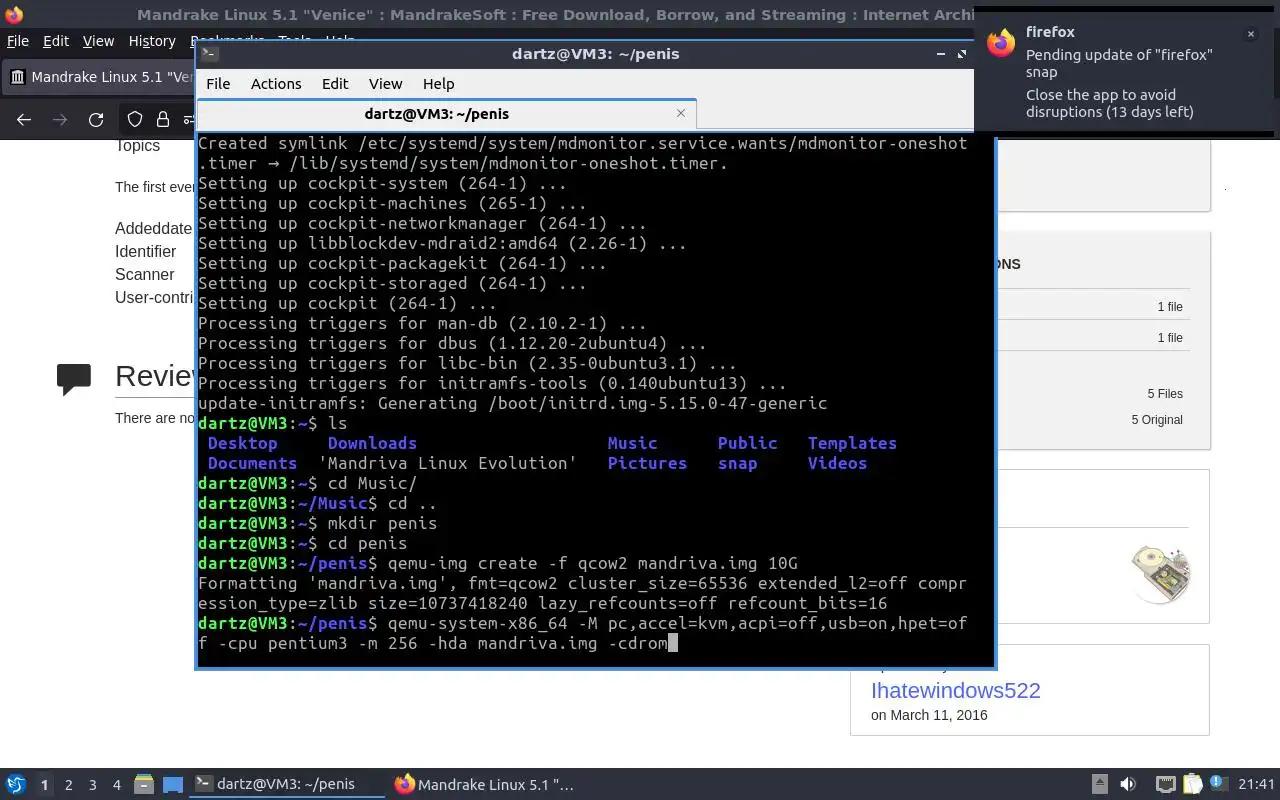The height and width of the screenshot is (800, 1280).
Task: Open the Lubuntu application menu
Action: point(16,784)
